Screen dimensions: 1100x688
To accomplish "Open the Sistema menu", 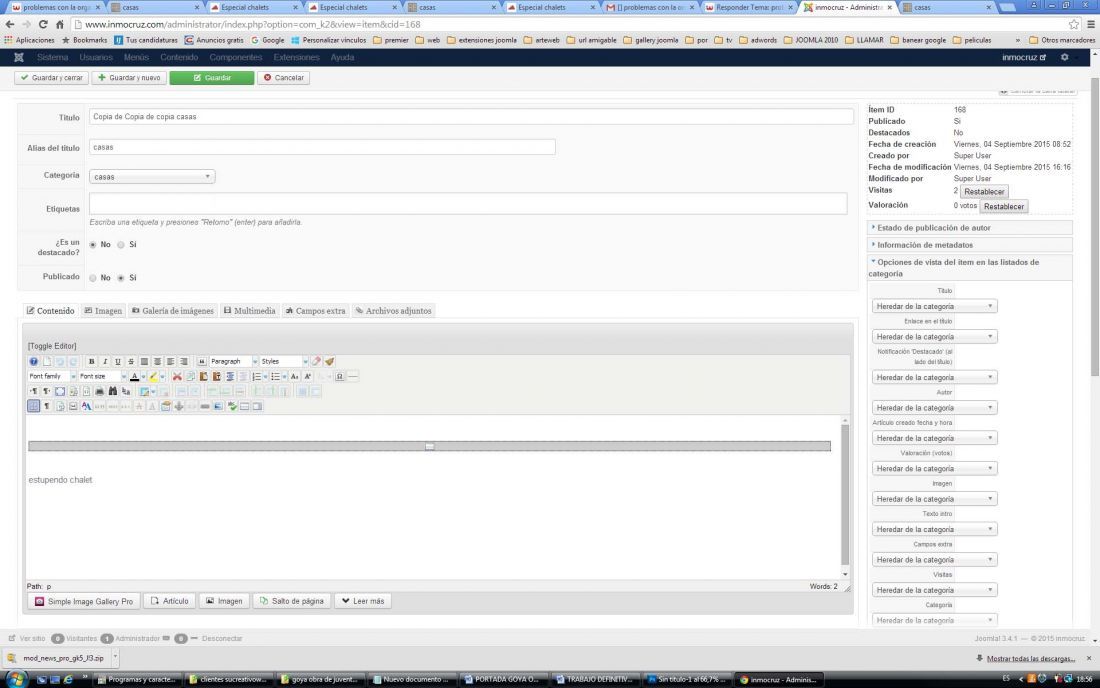I will click(x=53, y=58).
